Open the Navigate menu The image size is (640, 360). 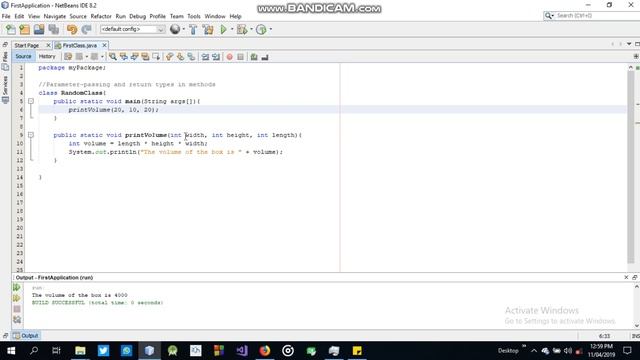pyautogui.click(x=55, y=16)
